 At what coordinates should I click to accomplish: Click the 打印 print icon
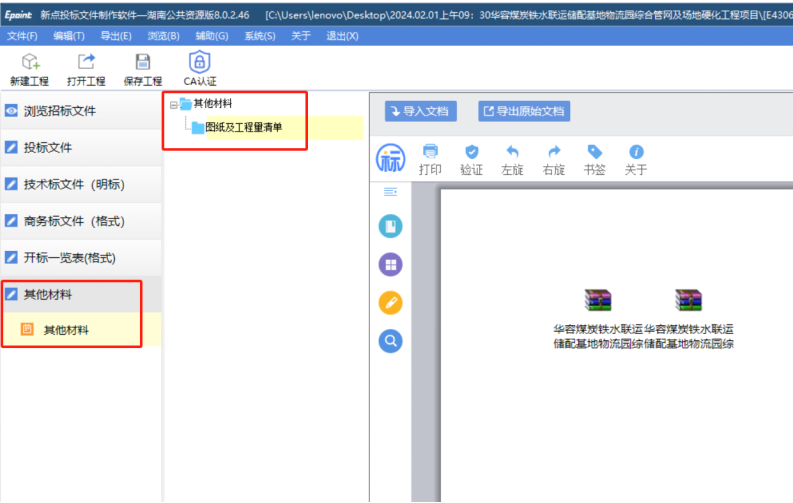click(430, 160)
